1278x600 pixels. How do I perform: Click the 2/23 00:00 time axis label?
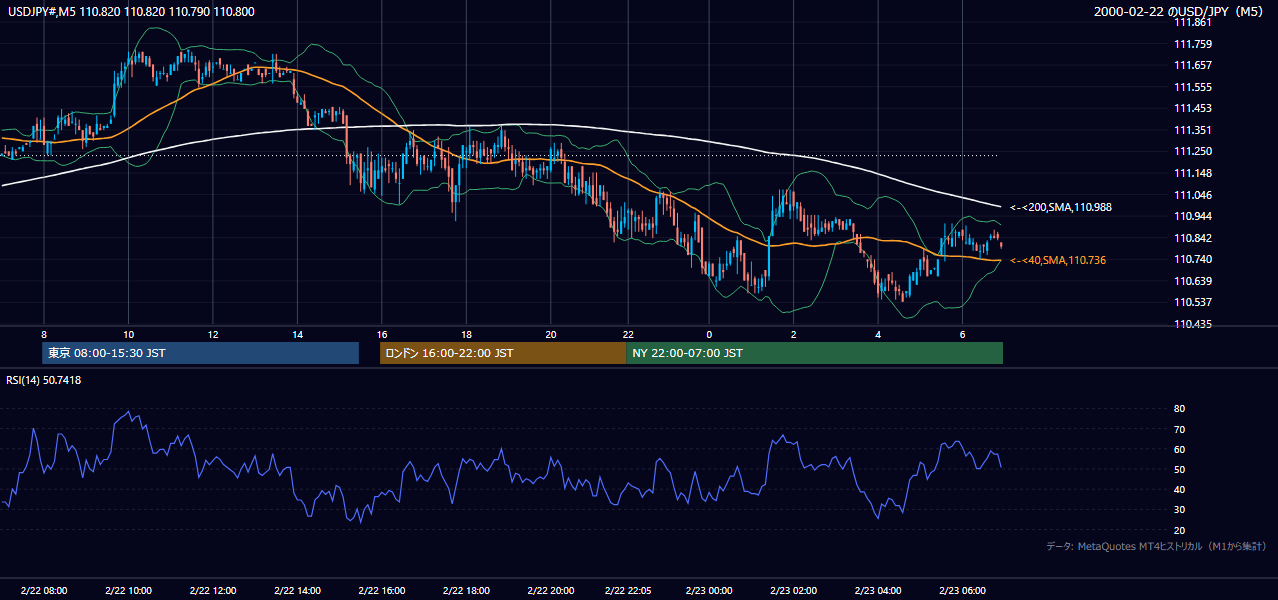(x=709, y=591)
